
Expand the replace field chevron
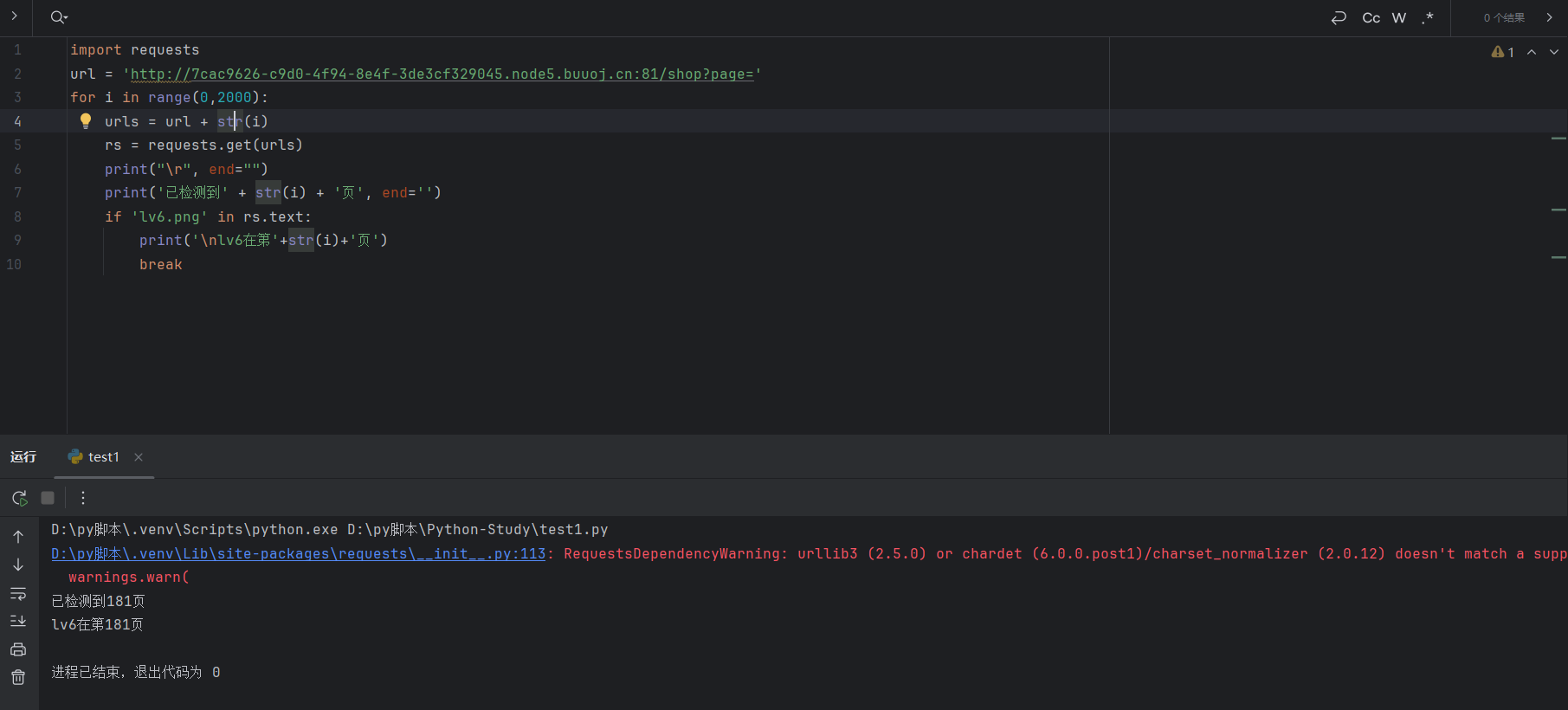pyautogui.click(x=14, y=16)
